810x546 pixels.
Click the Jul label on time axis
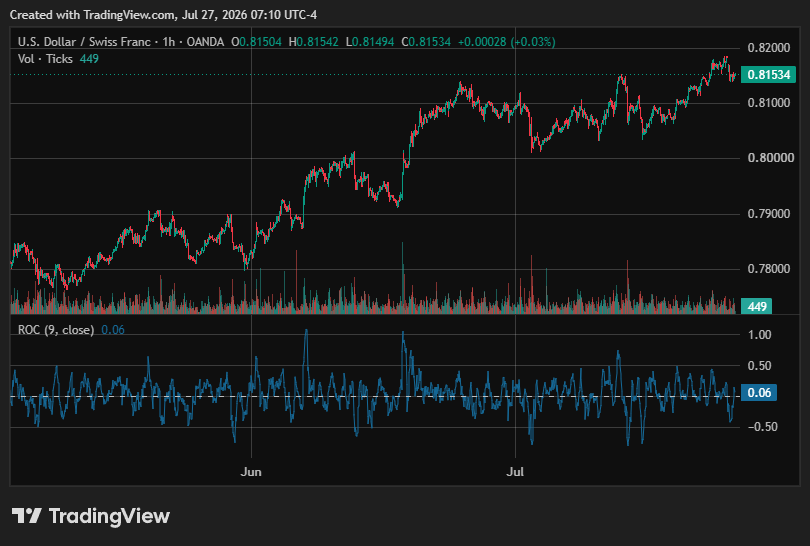(515, 472)
